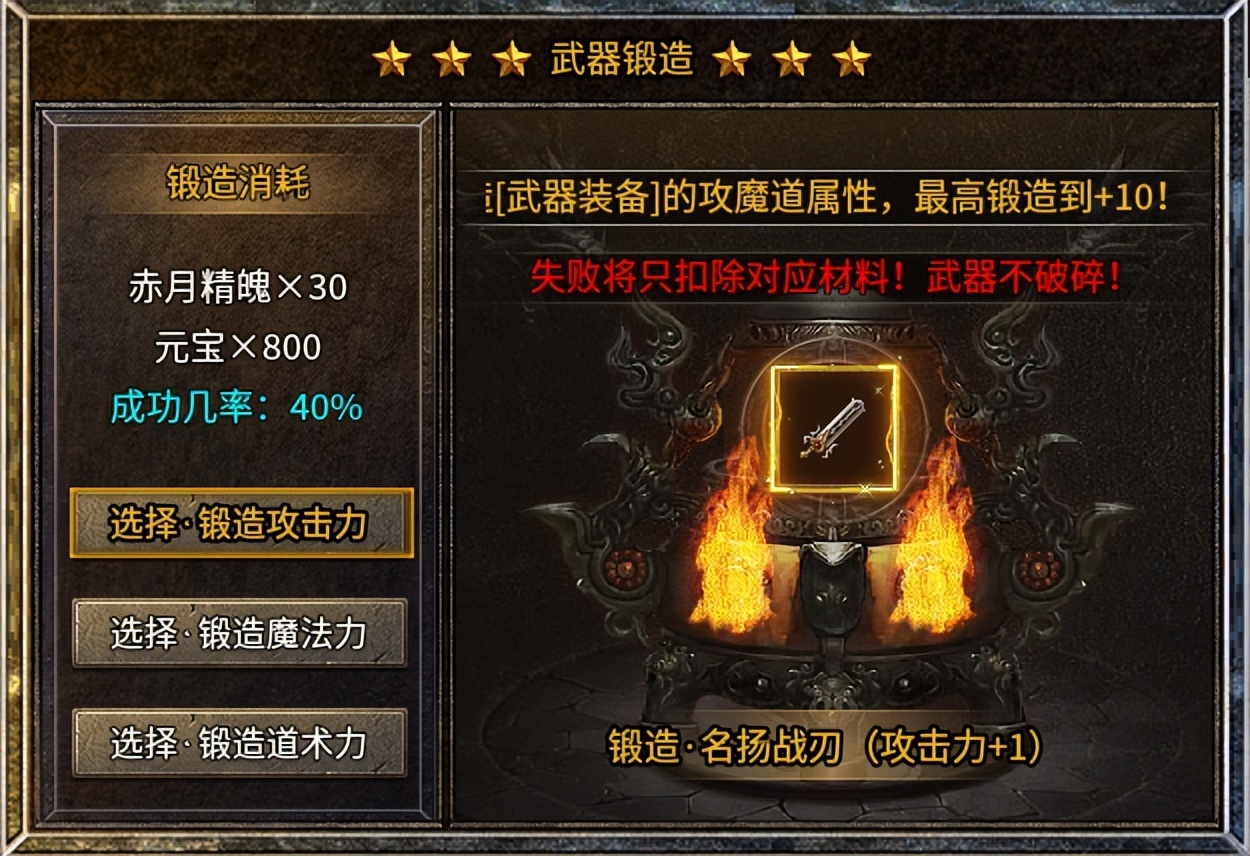Screen dimensions: 1250x856
Task: Click the 元宝×800 cost line
Action: pos(238,347)
